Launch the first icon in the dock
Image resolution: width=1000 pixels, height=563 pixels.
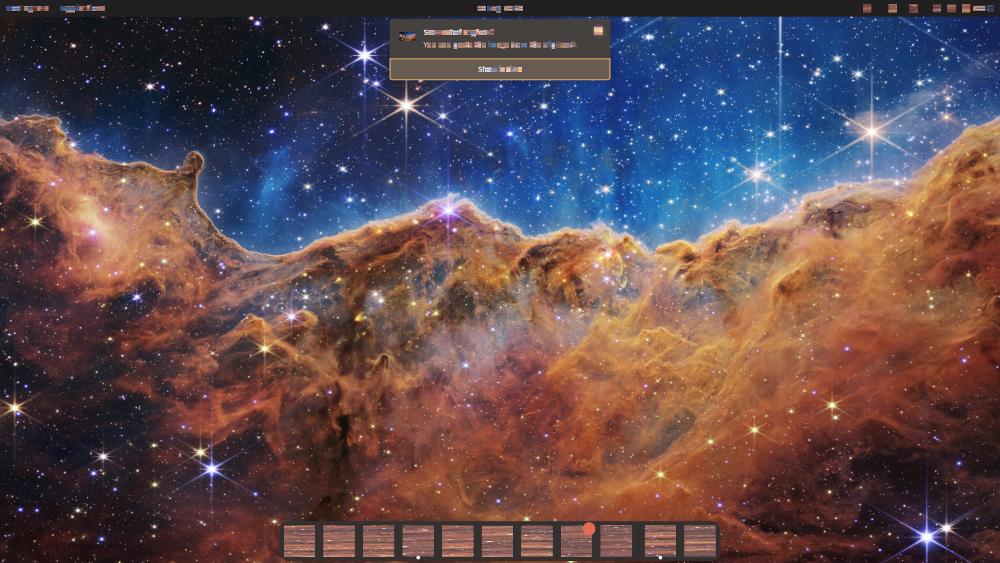click(x=300, y=541)
